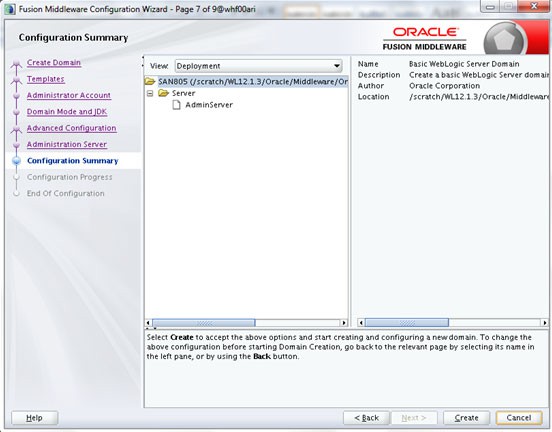Click the Create button
552x432 pixels.
466,418
